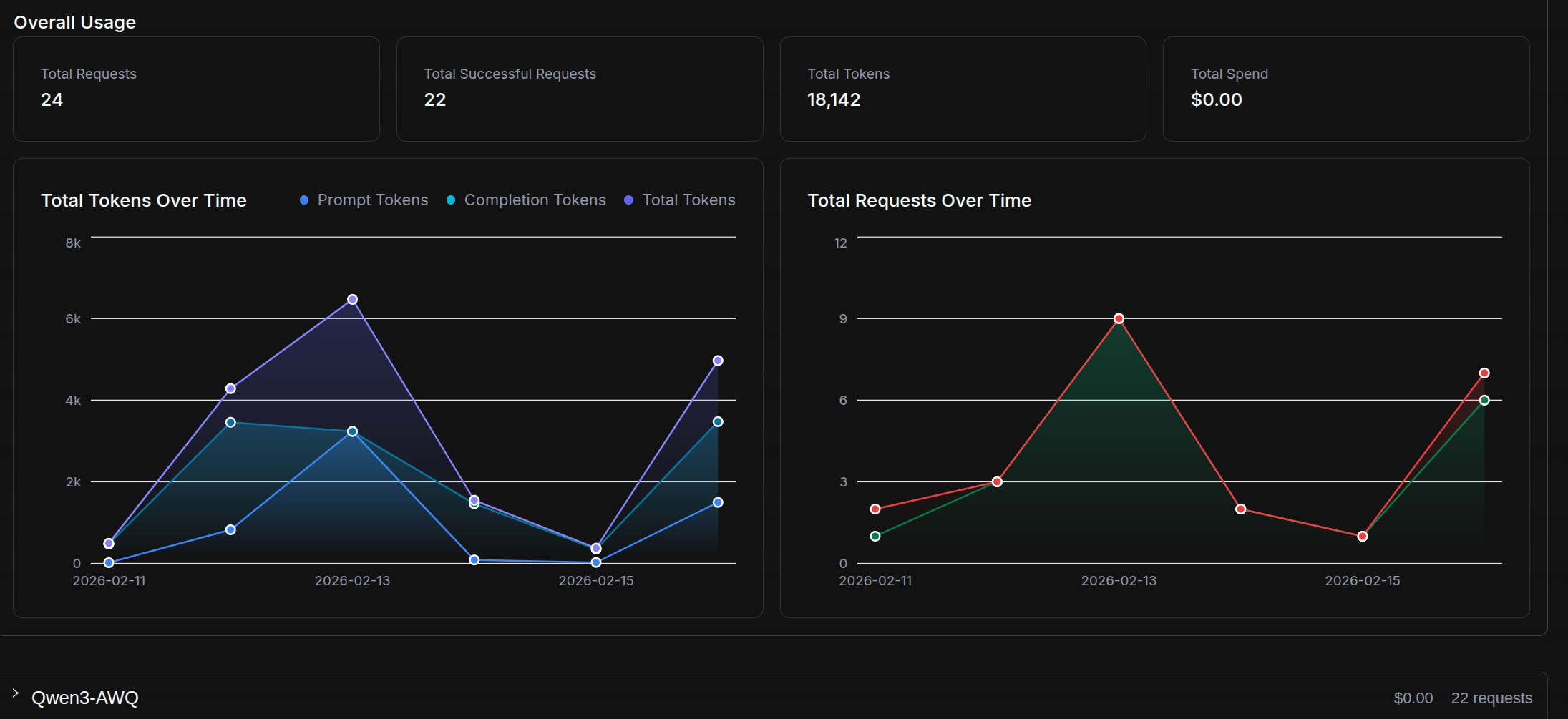The height and width of the screenshot is (719, 1568).
Task: Click the green data point on 2026-02-11
Action: coord(875,536)
